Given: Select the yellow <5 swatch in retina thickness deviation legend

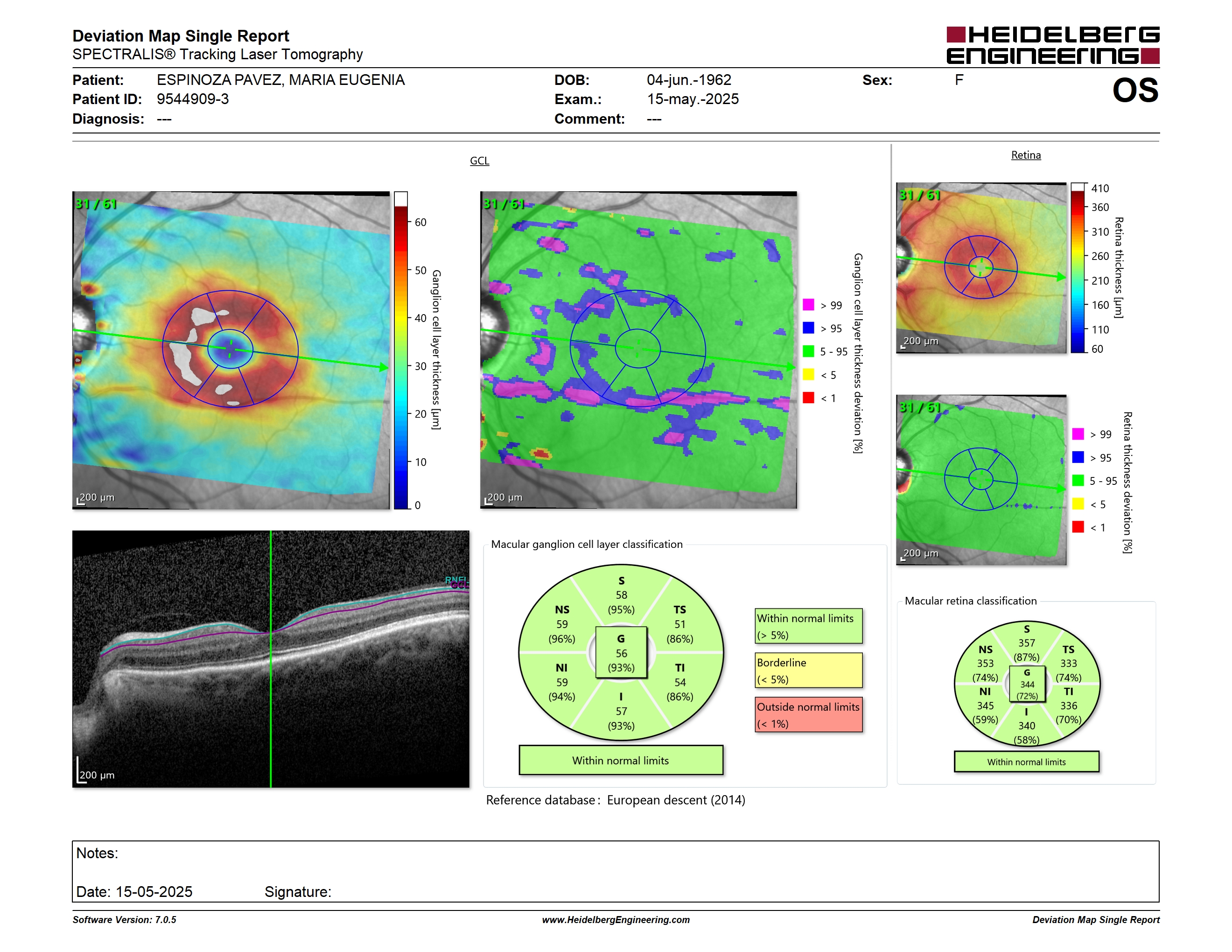Looking at the screenshot, I should pos(1078,504).
